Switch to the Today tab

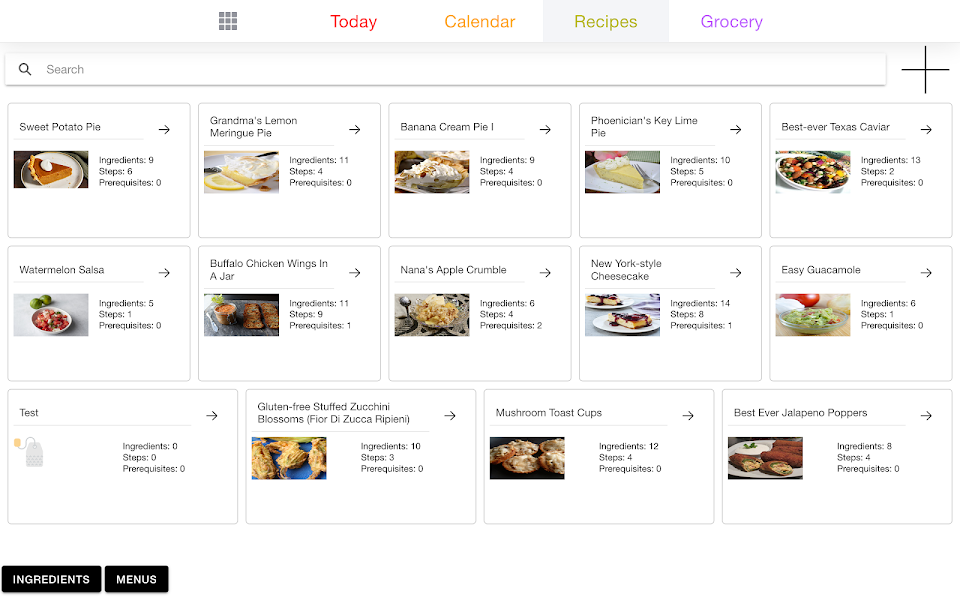[x=353, y=22]
